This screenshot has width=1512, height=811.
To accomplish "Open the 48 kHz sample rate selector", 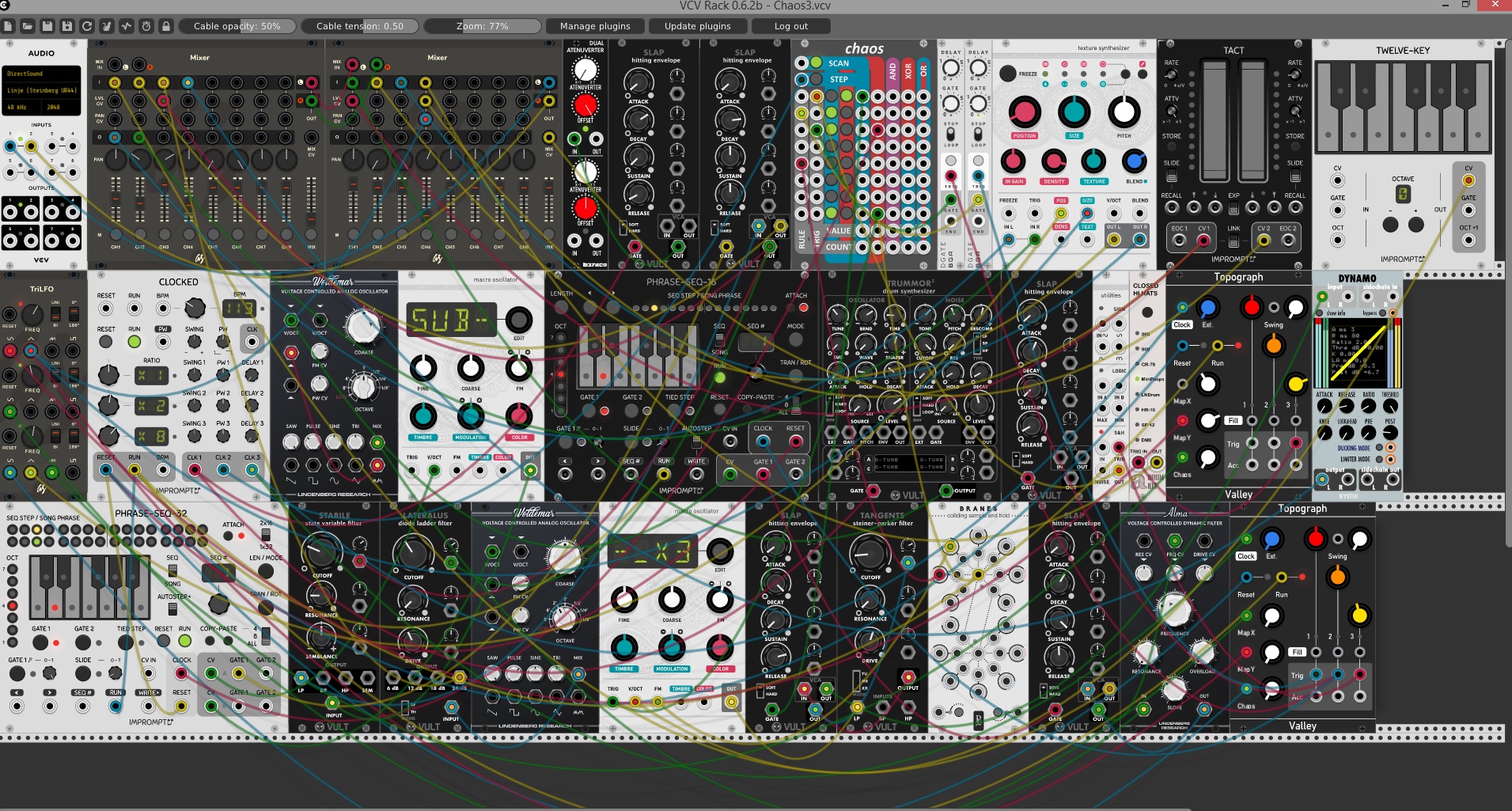I will (x=21, y=107).
